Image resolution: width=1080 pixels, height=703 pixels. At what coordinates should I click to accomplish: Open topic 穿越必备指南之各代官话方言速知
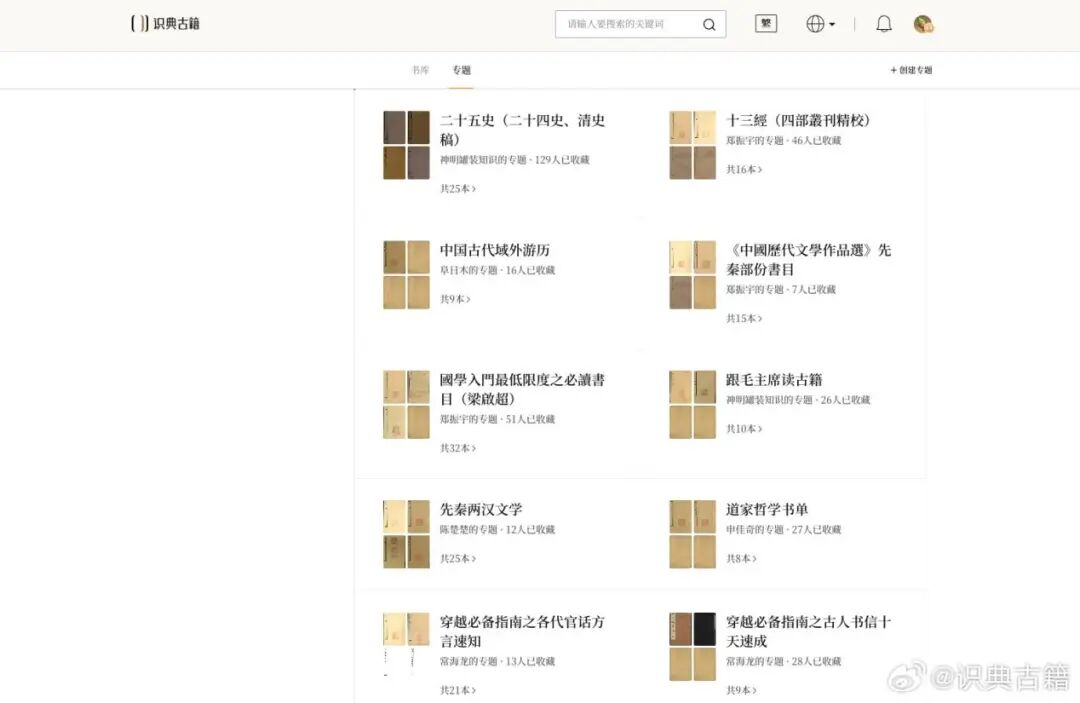click(522, 631)
